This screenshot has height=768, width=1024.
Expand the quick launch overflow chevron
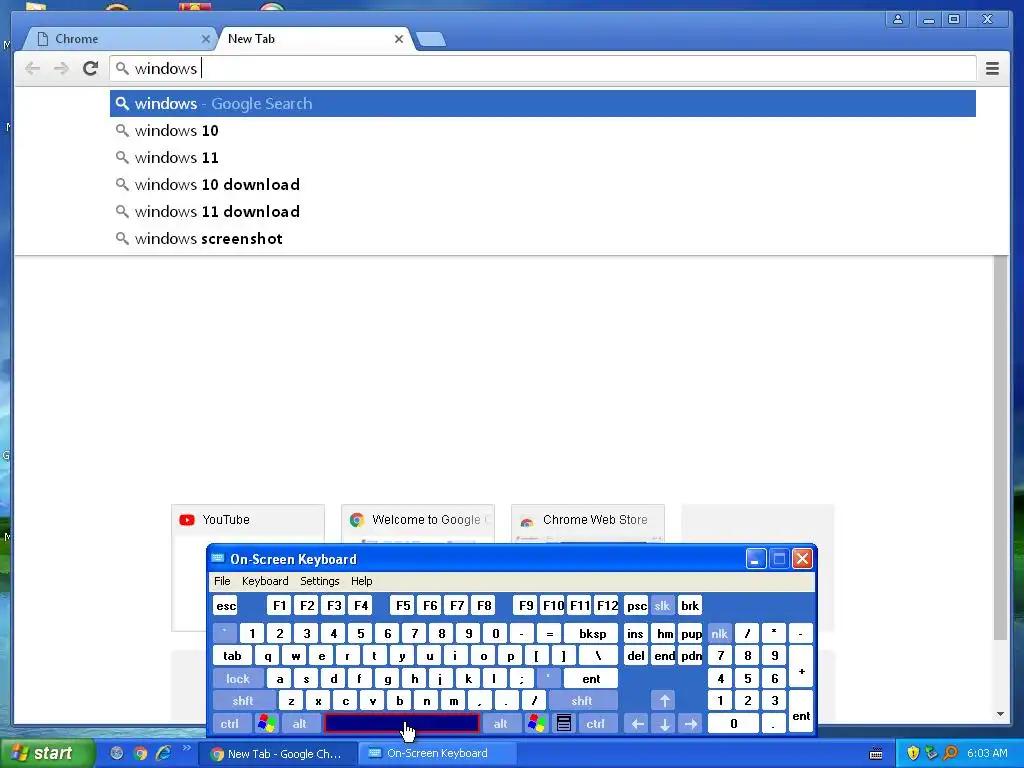pyautogui.click(x=186, y=748)
